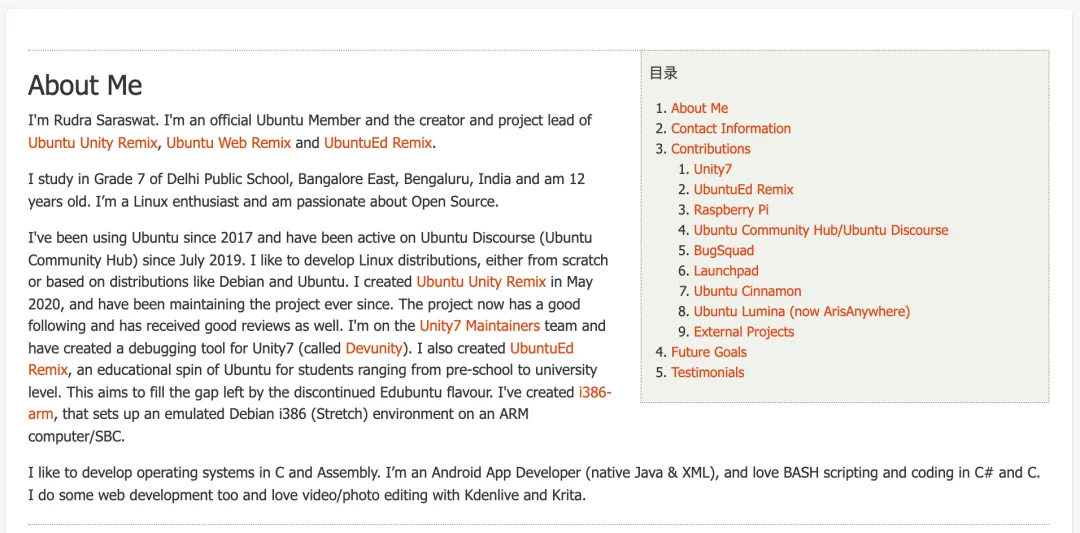
Task: Go to Contact Information section
Action: coord(731,128)
